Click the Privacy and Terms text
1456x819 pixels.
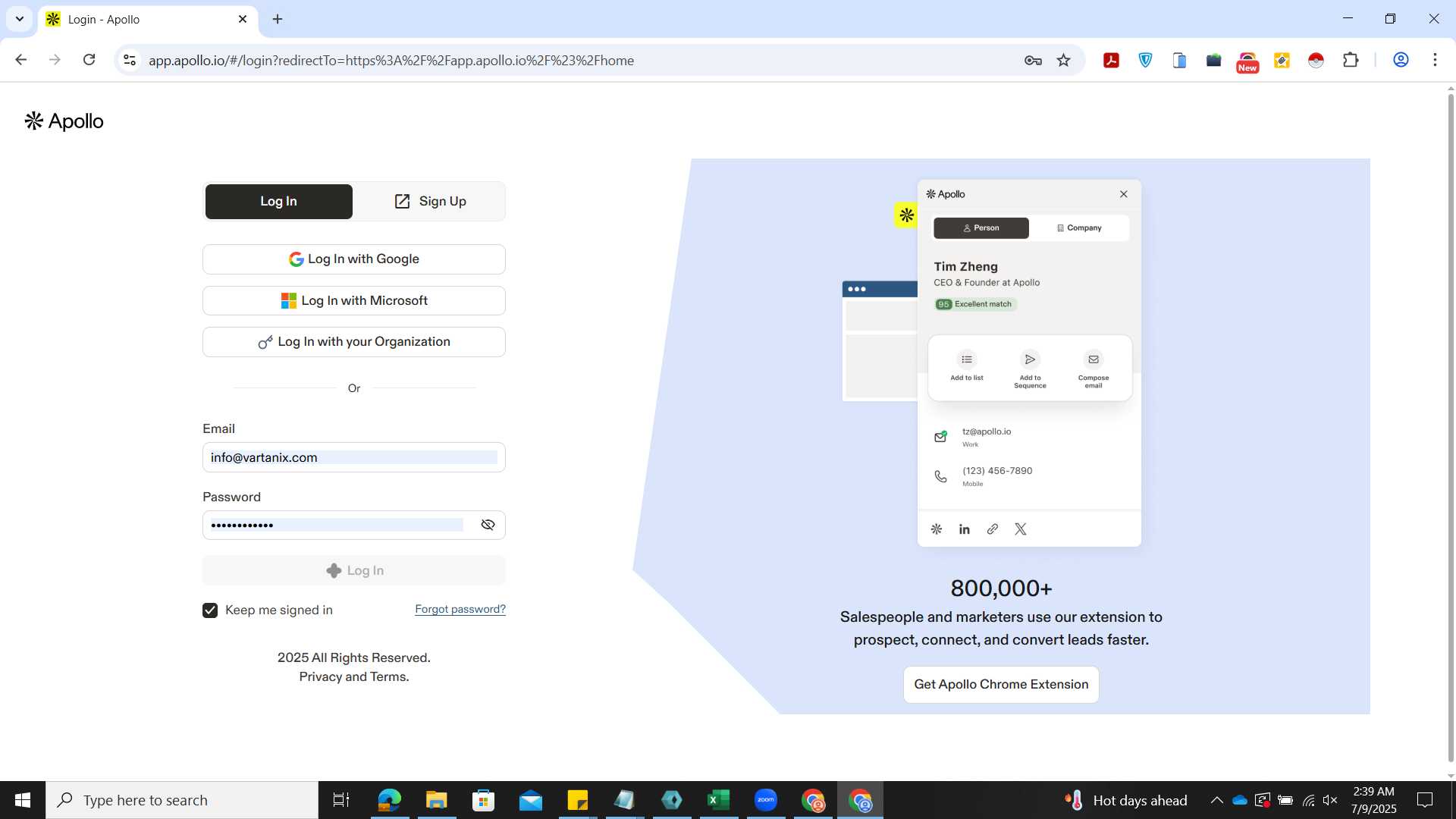pyautogui.click(x=353, y=677)
